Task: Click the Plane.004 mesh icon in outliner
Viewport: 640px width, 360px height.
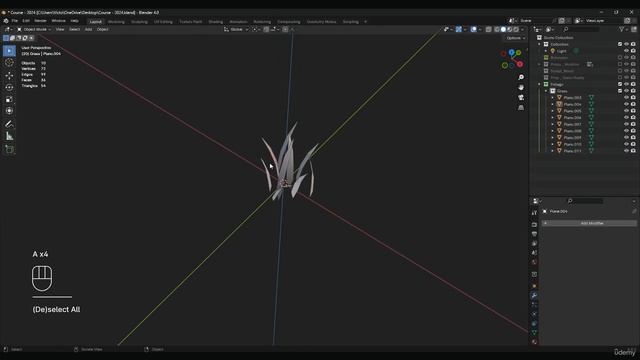Action: pyautogui.click(x=559, y=104)
